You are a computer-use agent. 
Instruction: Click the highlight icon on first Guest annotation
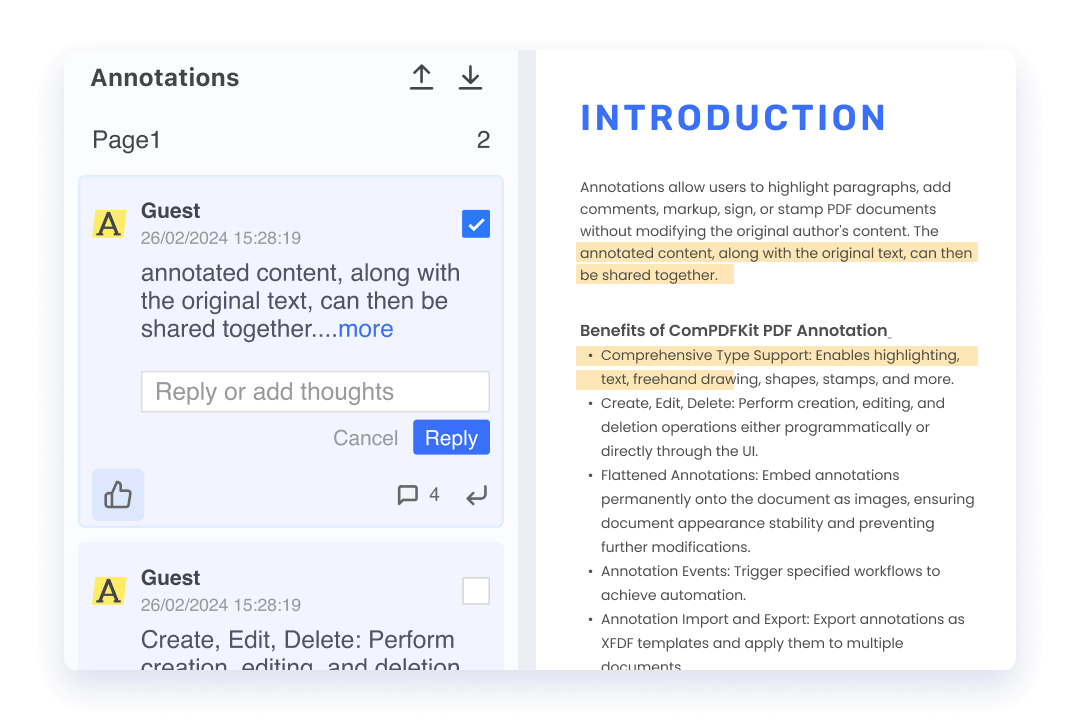109,224
